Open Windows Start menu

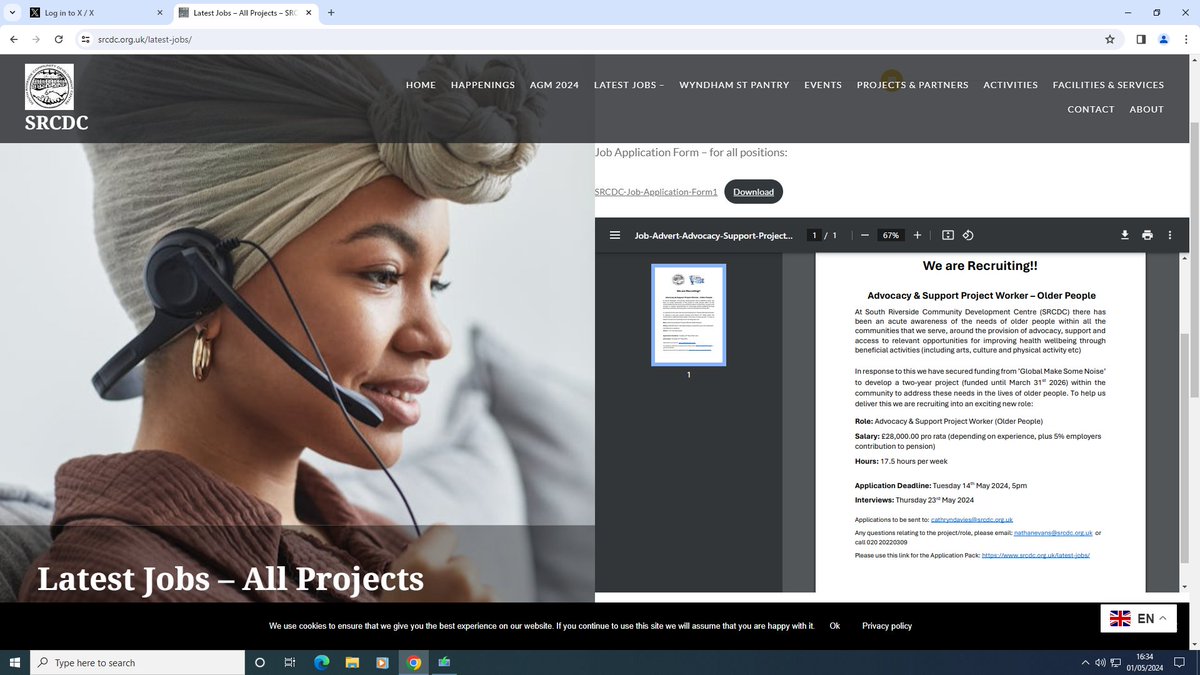point(15,662)
